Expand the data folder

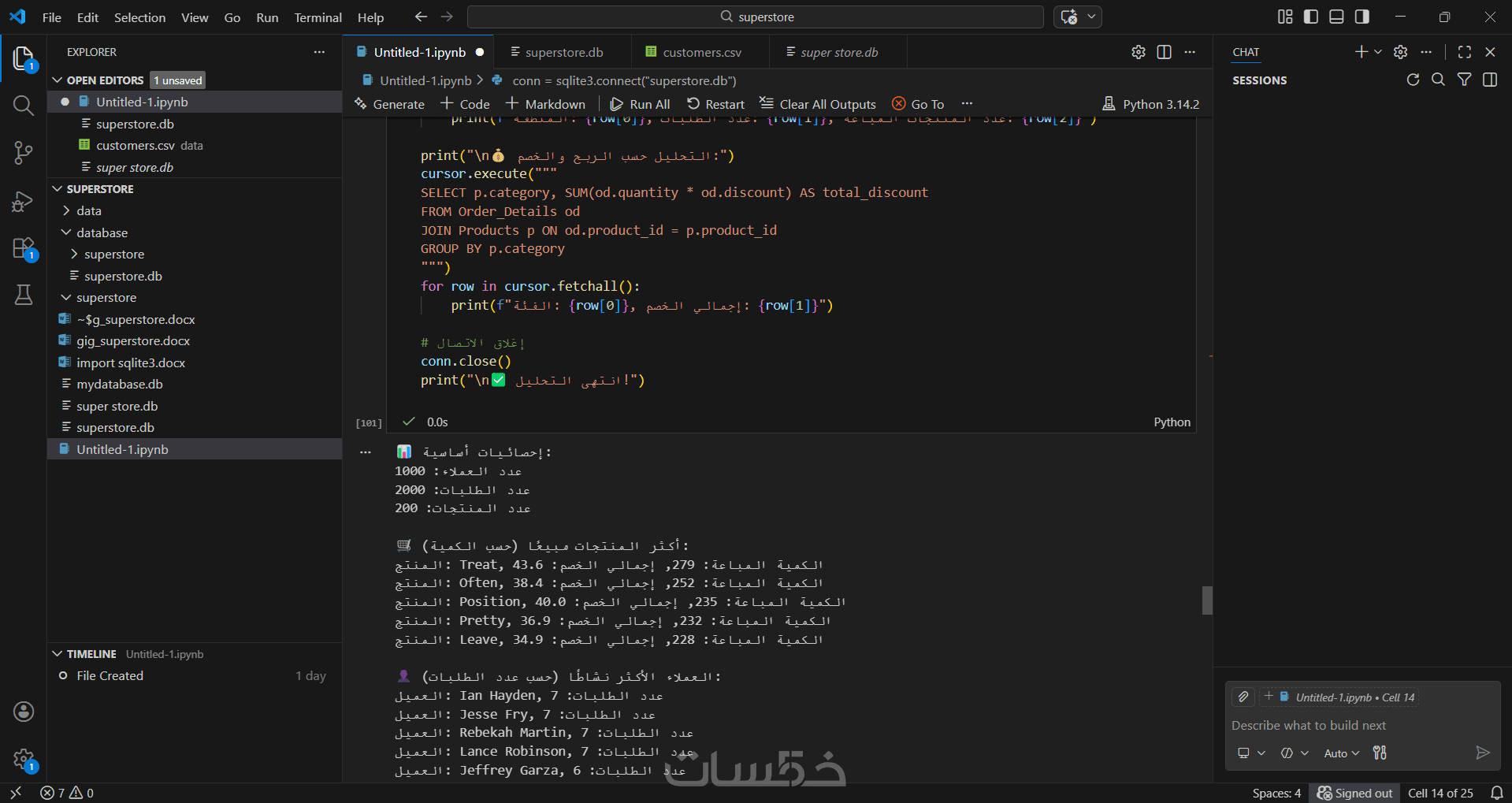88,210
